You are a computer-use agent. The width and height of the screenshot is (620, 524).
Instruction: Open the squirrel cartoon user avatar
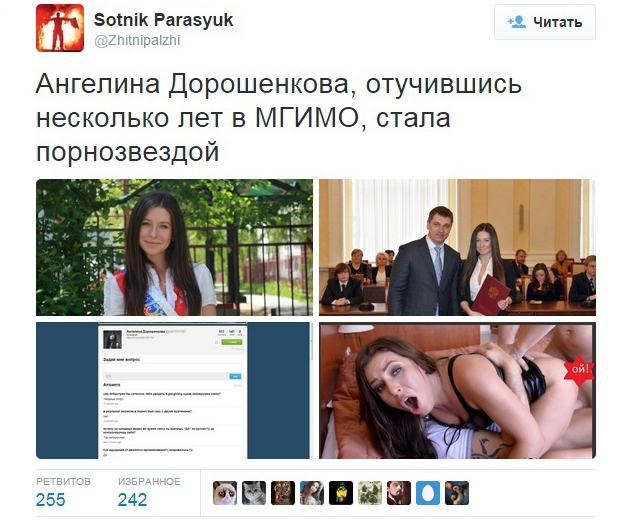point(457,493)
